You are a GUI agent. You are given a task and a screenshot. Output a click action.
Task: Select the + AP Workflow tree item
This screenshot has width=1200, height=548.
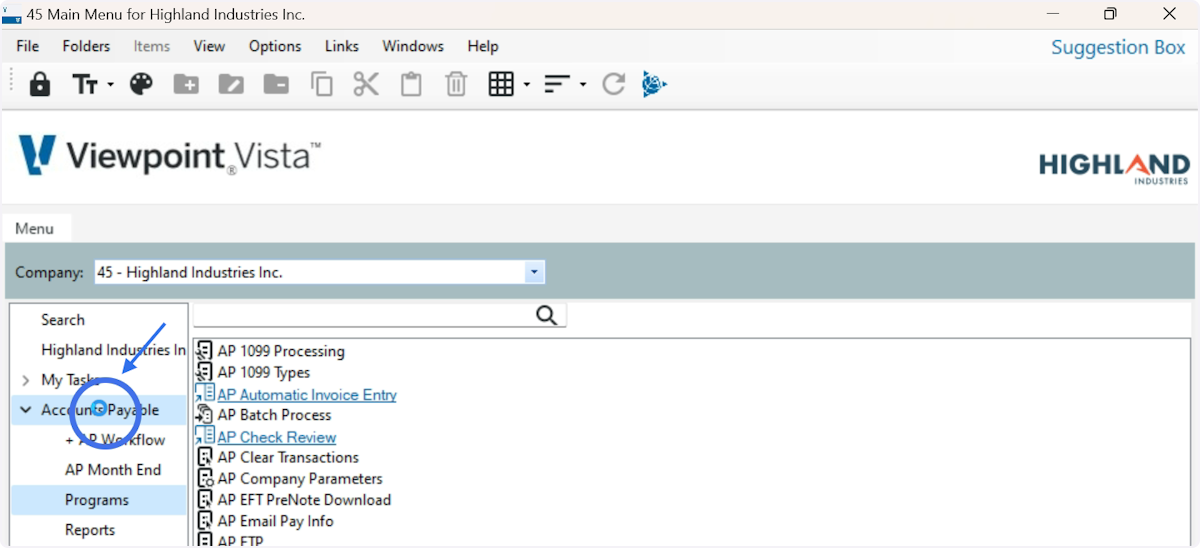coord(115,440)
